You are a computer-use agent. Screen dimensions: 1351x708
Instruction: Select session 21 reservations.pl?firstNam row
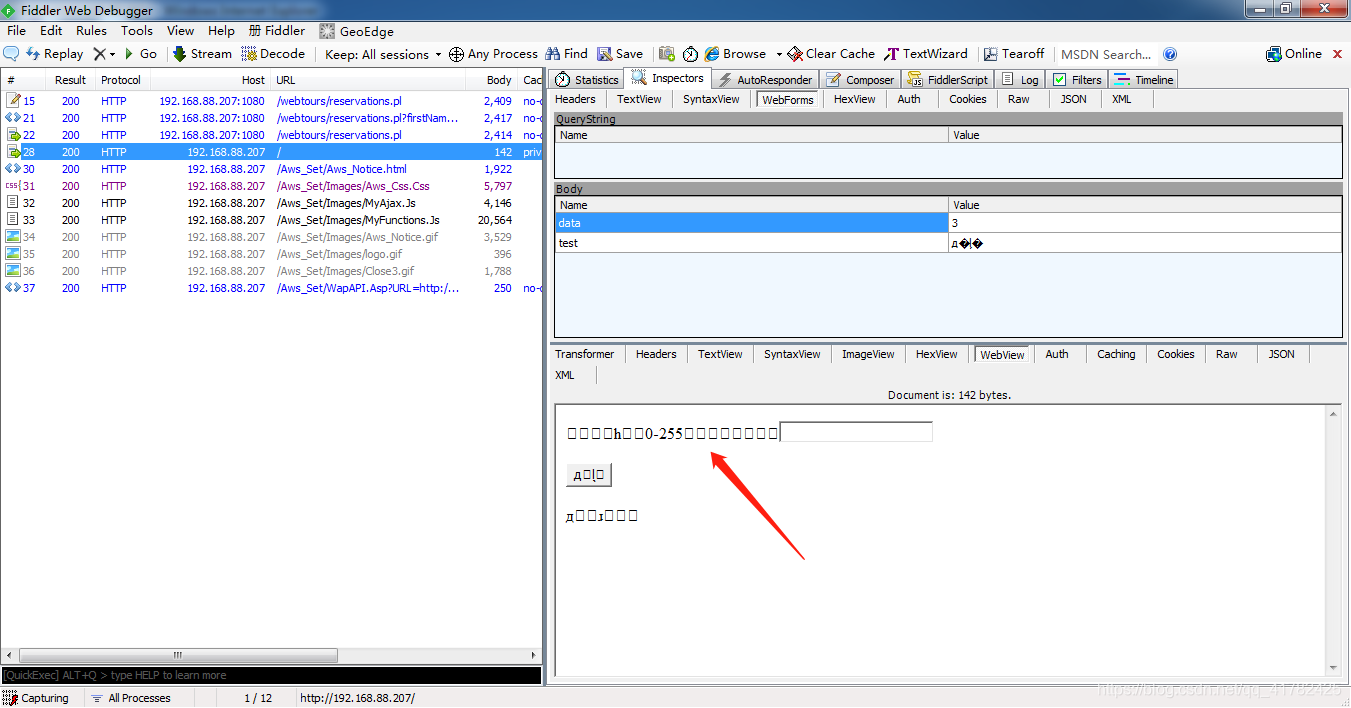[271, 118]
